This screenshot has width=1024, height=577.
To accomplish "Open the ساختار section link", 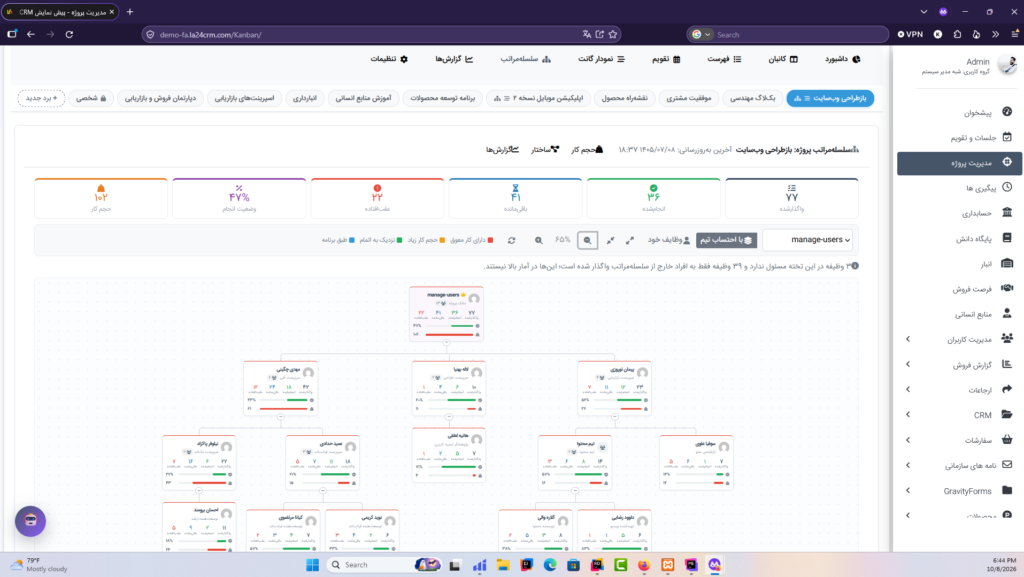I will point(545,150).
